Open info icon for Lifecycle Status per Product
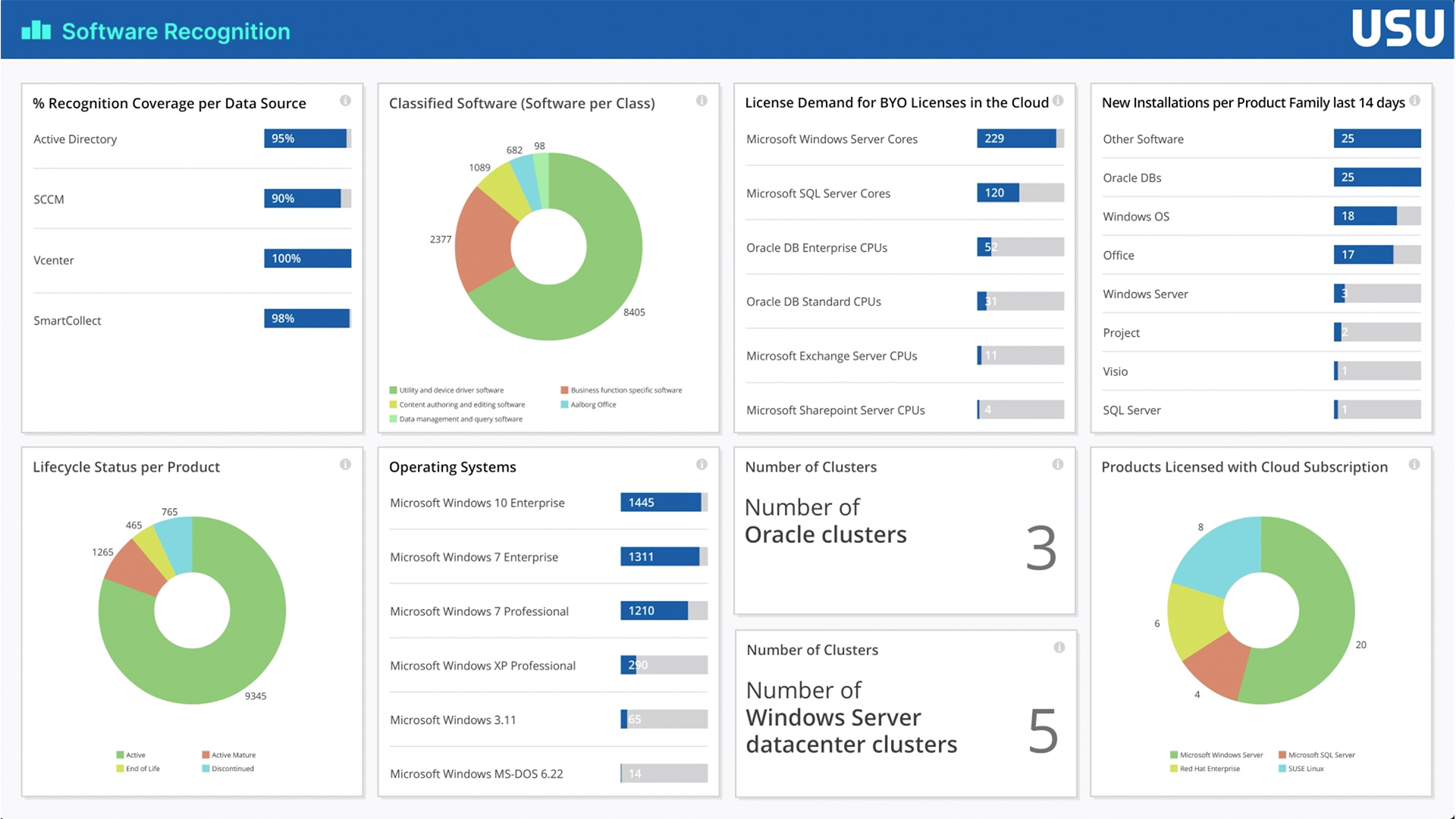The height and width of the screenshot is (819, 1456). click(345, 464)
